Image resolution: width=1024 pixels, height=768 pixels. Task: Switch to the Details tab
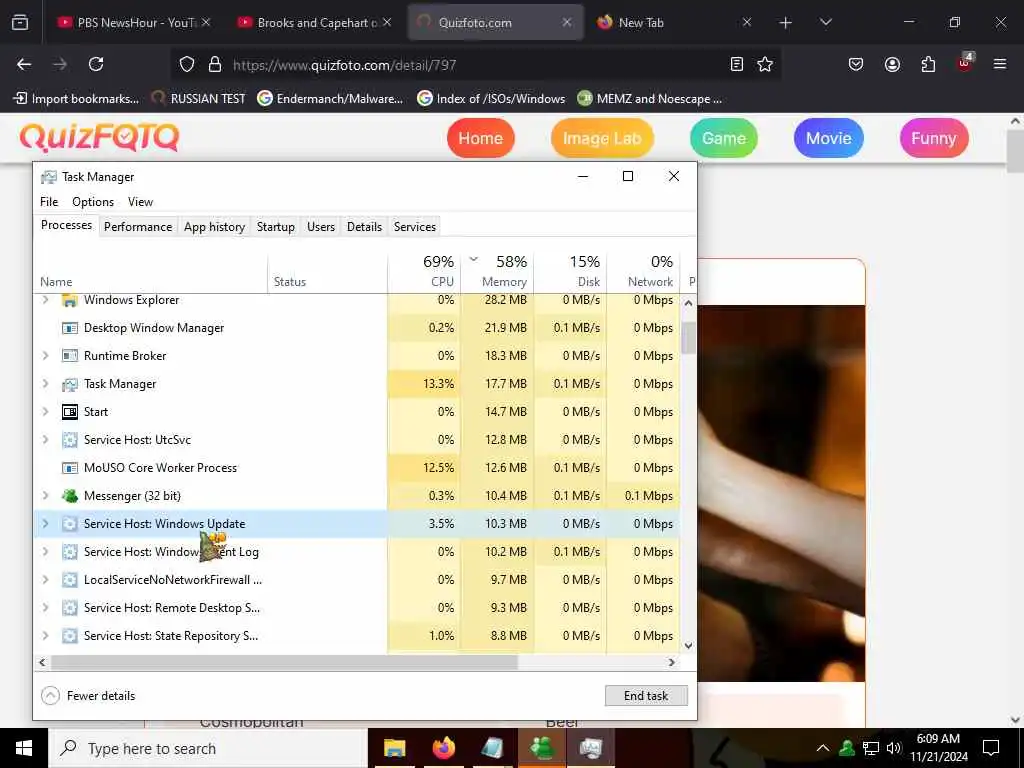364,227
